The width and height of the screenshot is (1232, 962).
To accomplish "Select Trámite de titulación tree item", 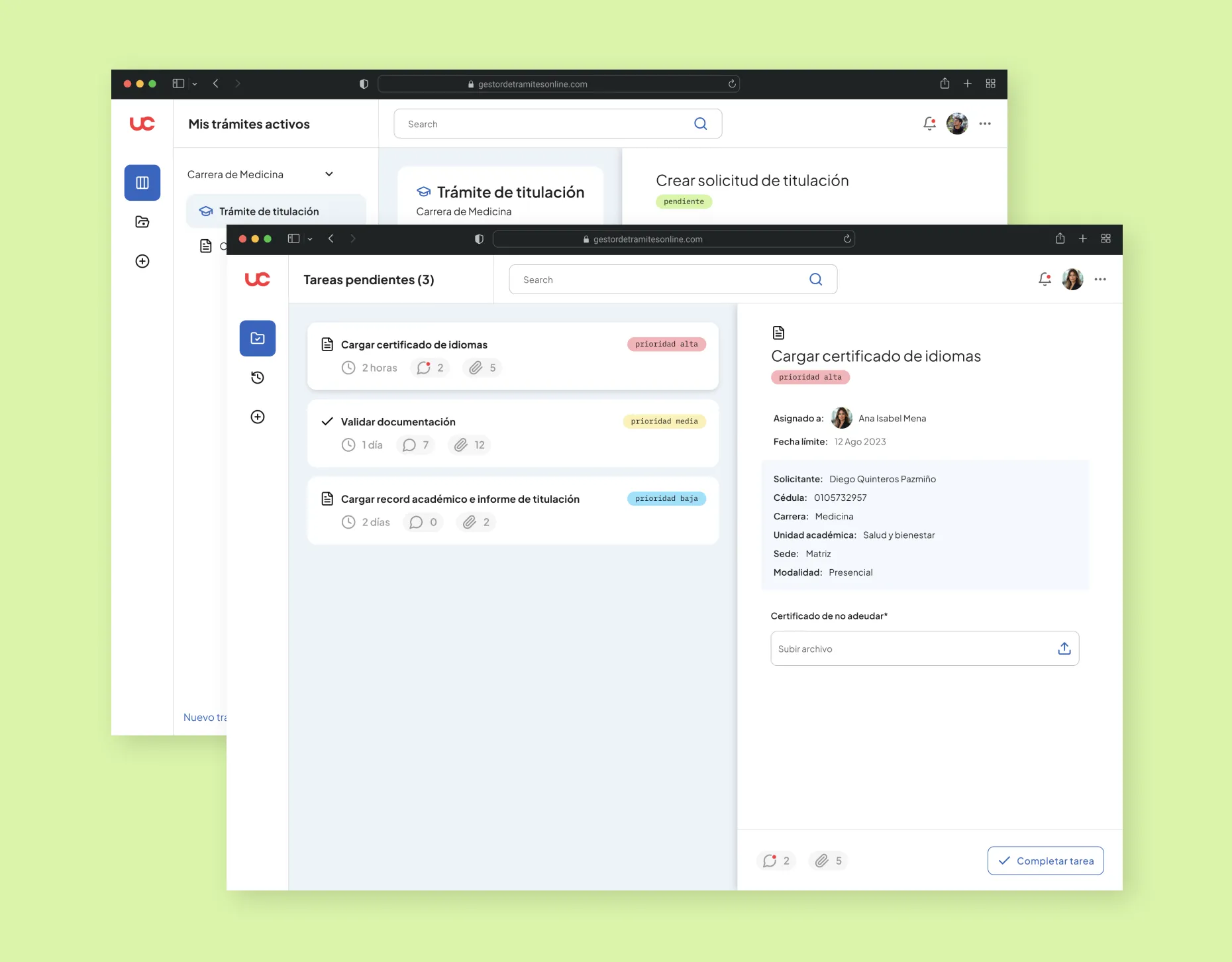I will coord(269,211).
